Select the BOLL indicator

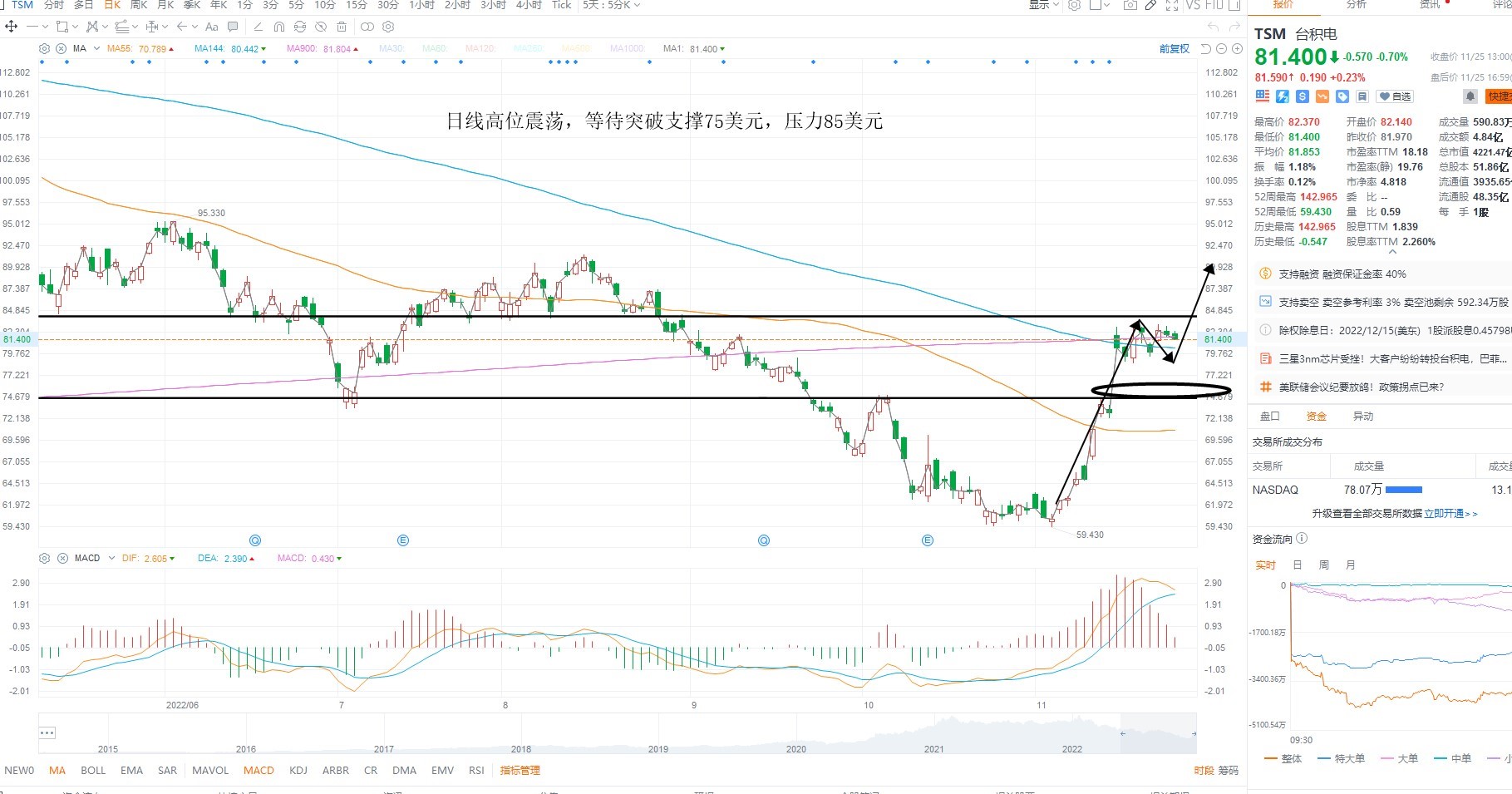coord(93,771)
